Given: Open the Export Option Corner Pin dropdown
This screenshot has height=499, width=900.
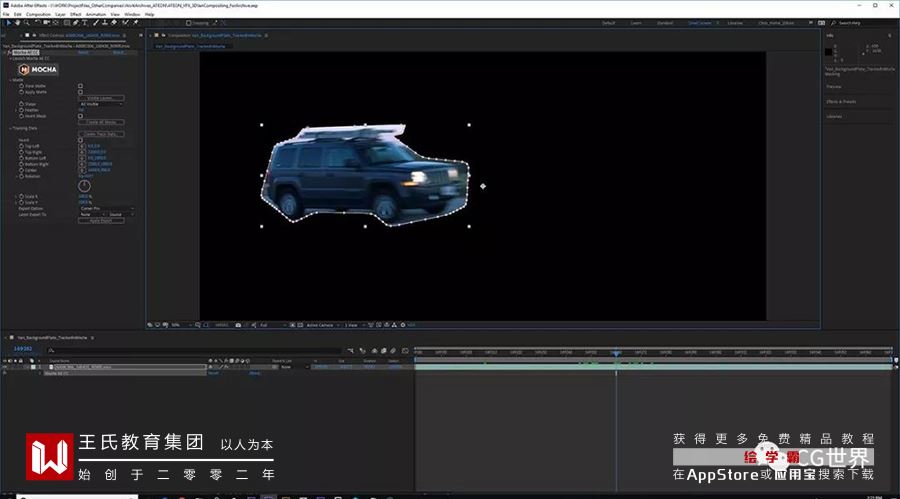Looking at the screenshot, I should pos(107,208).
